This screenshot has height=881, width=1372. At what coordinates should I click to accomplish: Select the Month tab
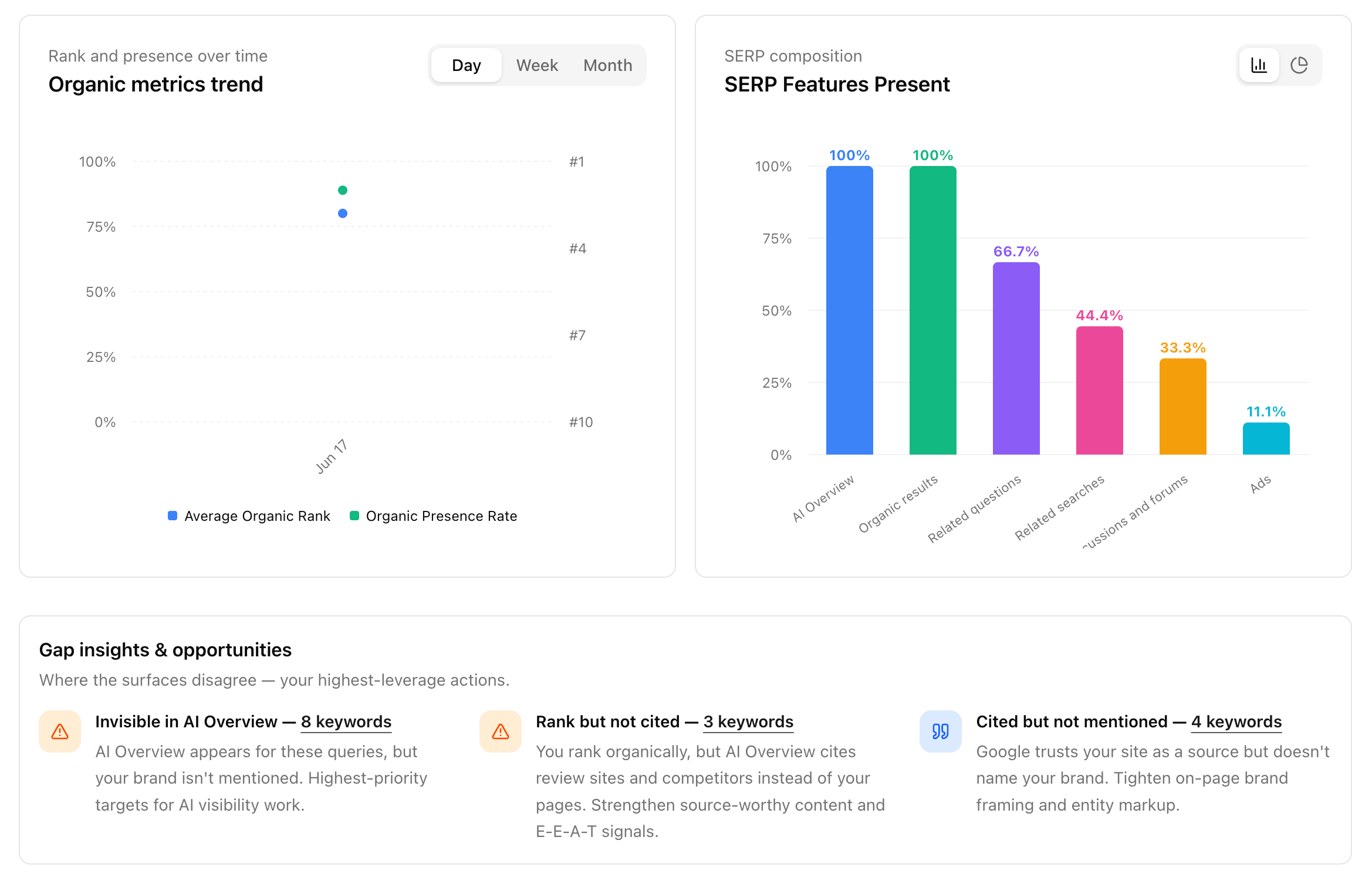point(608,65)
